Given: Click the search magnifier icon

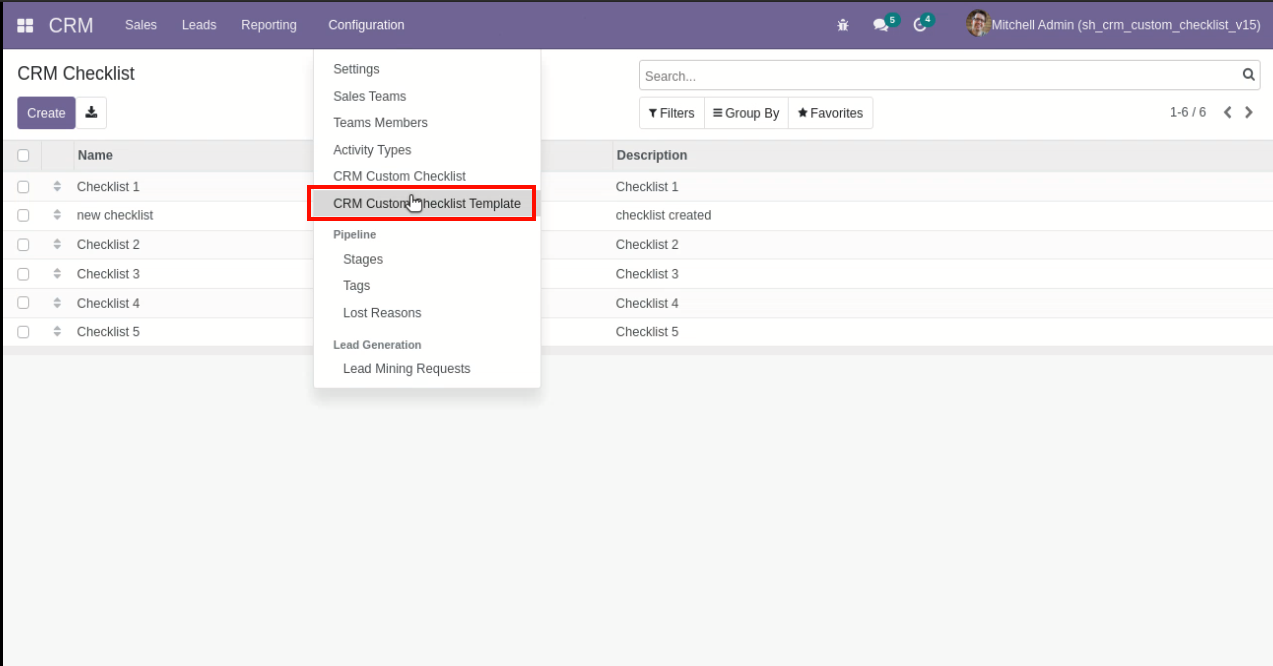Looking at the screenshot, I should point(1248,75).
